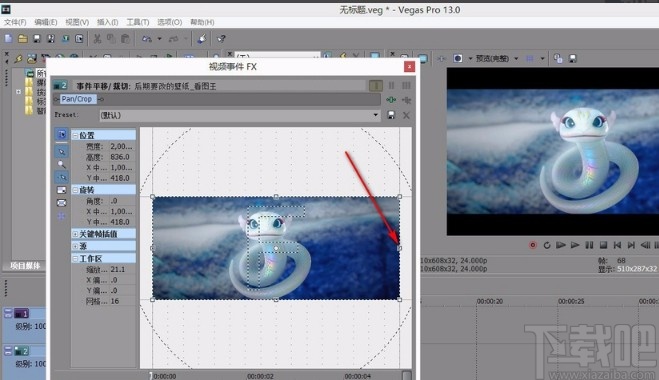The width and height of the screenshot is (659, 380).
Task: Collapse the 位置 property group
Action: [x=75, y=135]
